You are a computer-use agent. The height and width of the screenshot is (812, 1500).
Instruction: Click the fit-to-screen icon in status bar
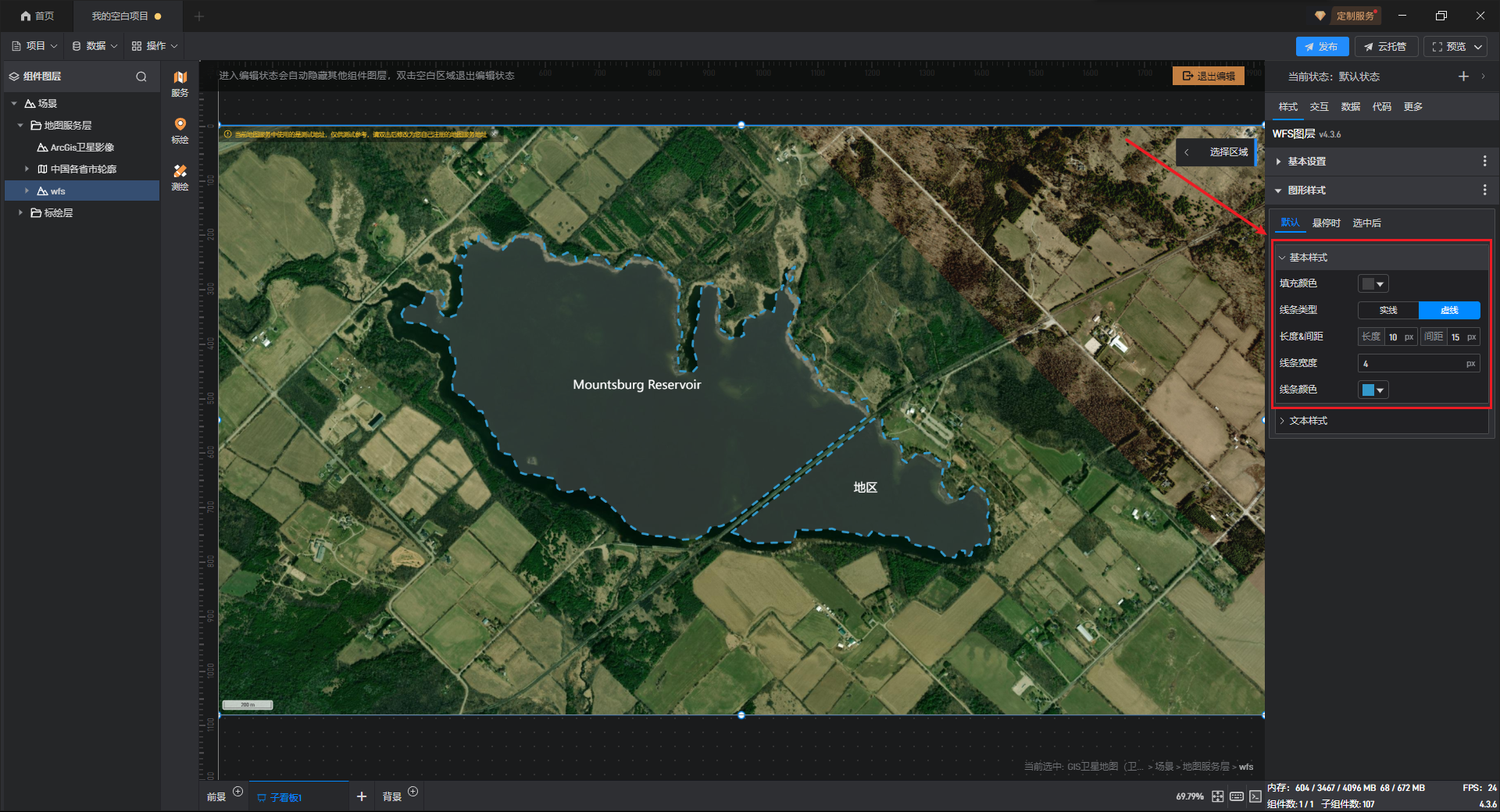[x=1217, y=796]
